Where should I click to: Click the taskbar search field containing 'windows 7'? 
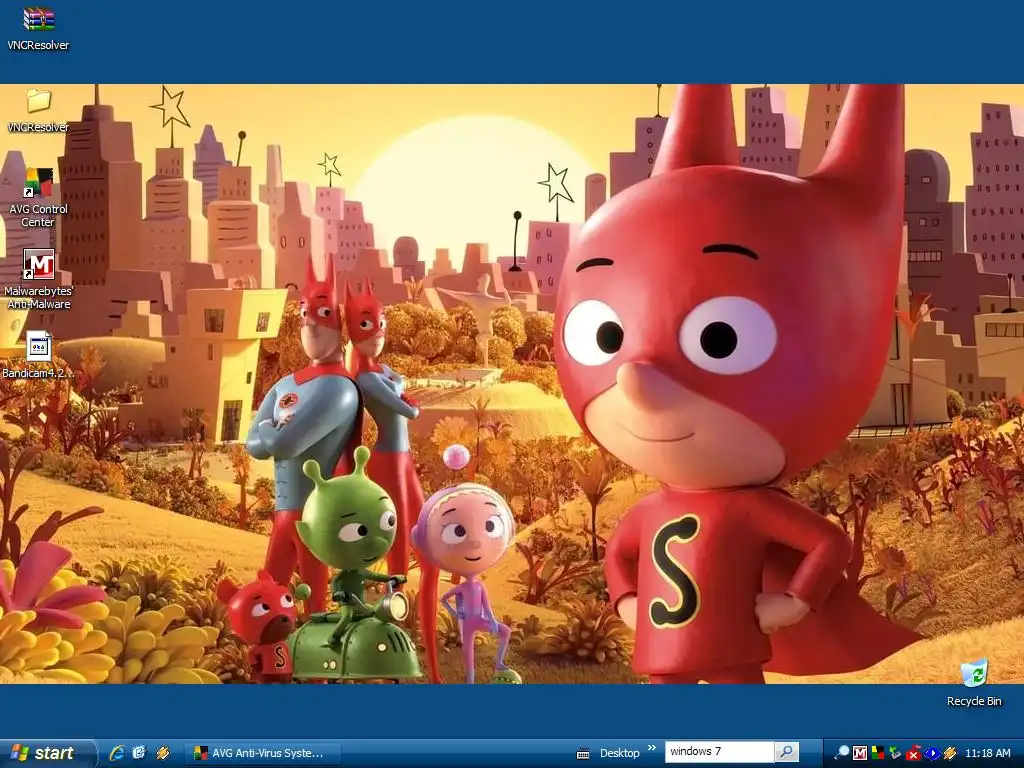(720, 752)
